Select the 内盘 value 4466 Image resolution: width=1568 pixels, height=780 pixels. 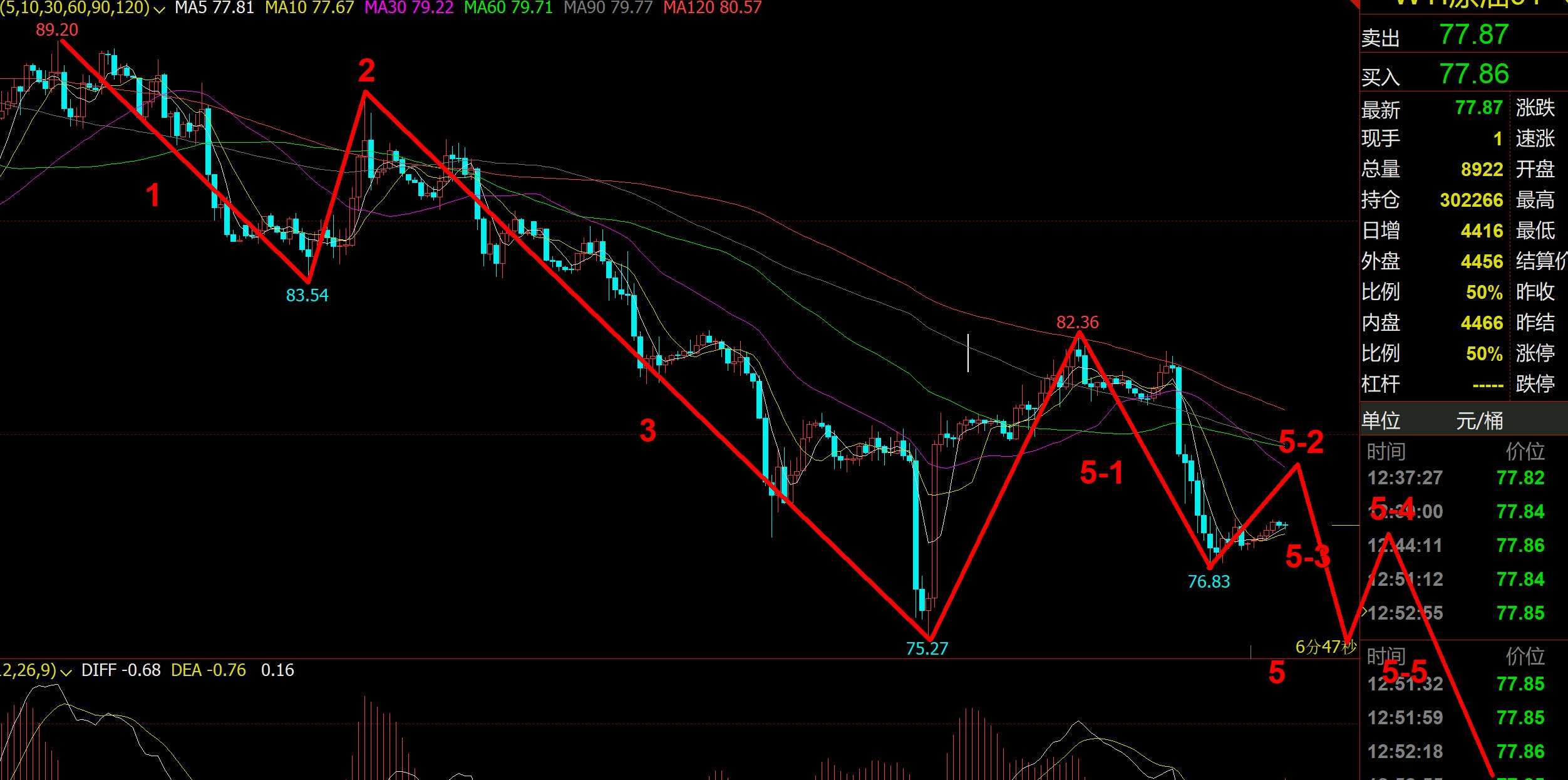pyautogui.click(x=1482, y=323)
